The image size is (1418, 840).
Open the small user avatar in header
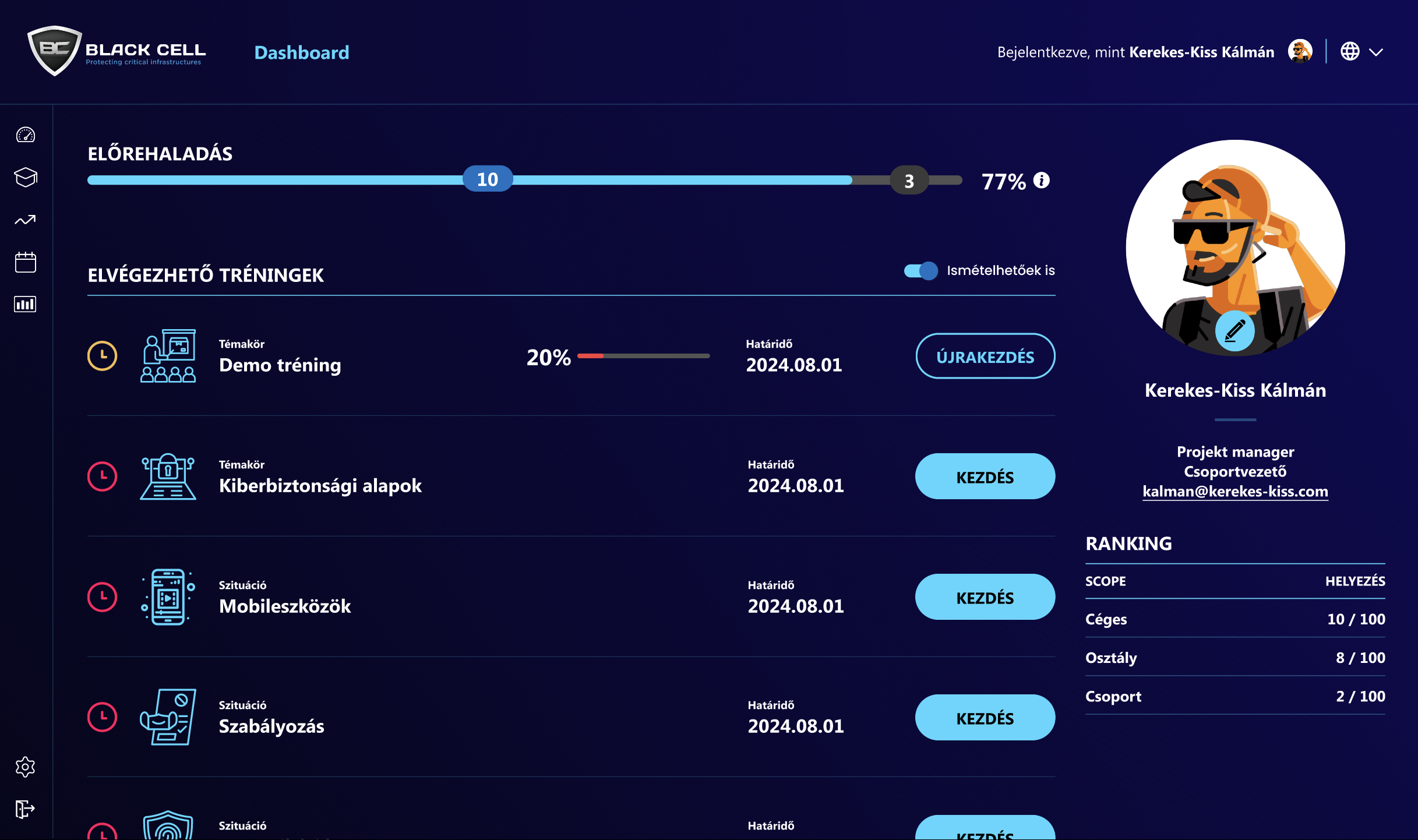1300,51
